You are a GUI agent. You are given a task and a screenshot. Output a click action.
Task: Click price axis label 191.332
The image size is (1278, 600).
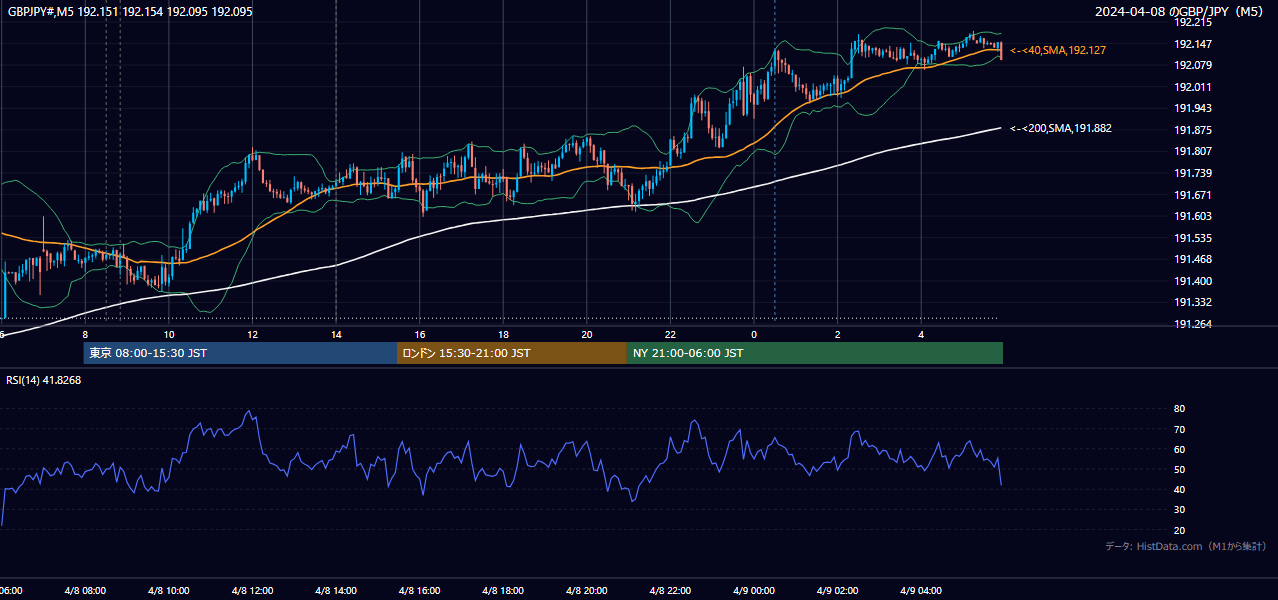click(1192, 302)
